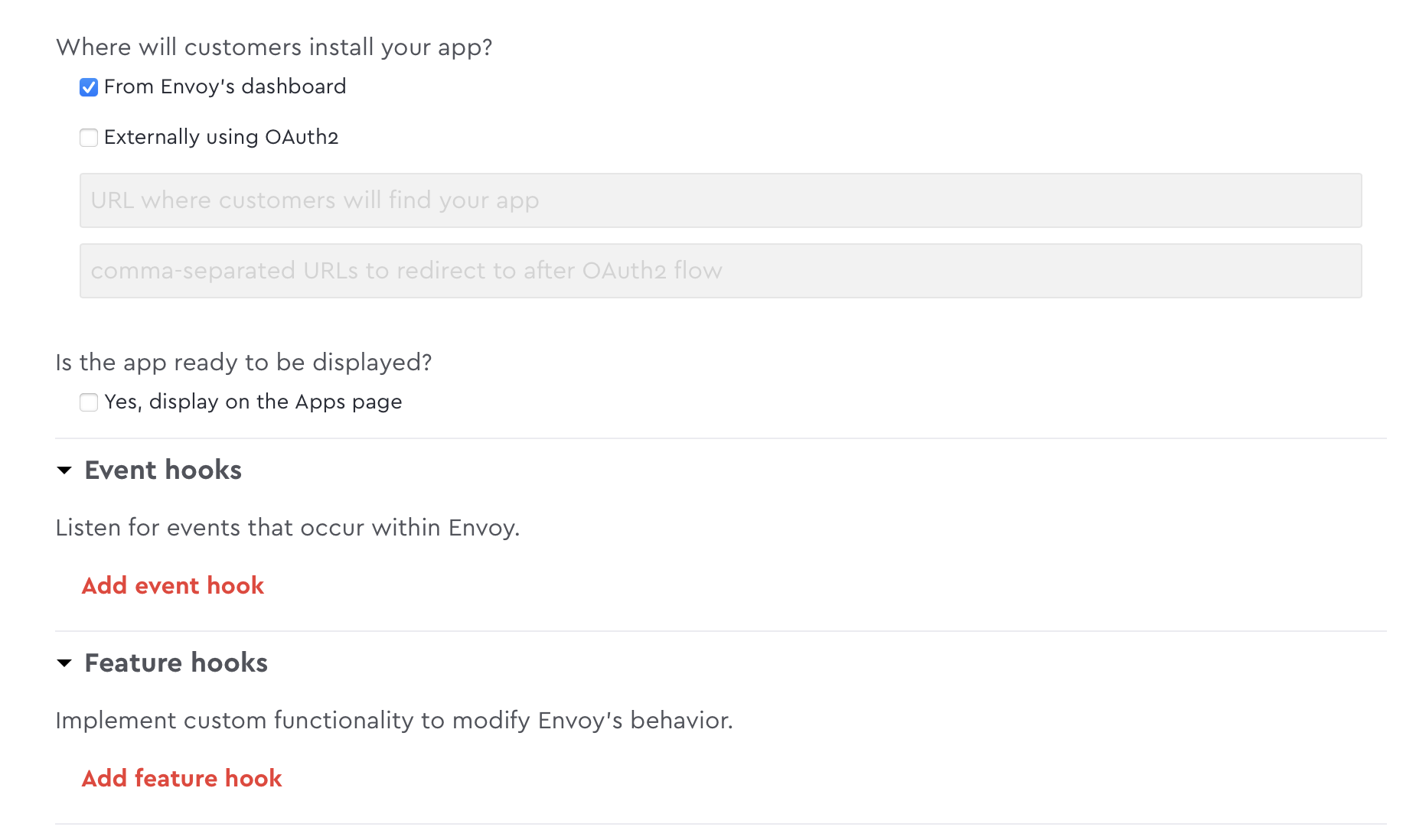Enable the Externally using OAuth2 checkbox
The width and height of the screenshot is (1416, 840).
89,138
